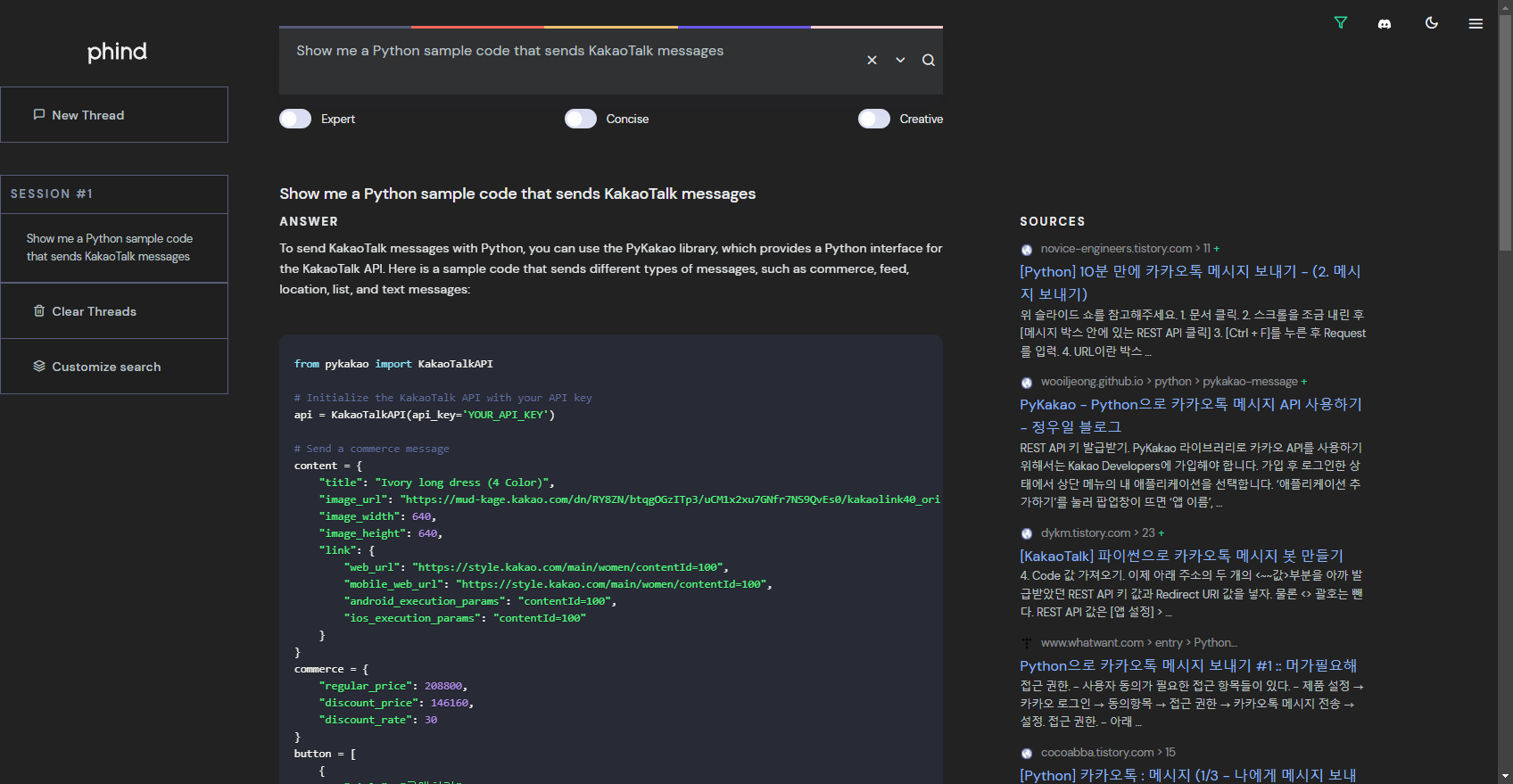Click the cocoabba.tistory.com favicon
Screen dimensions: 1513x784
click(x=1027, y=754)
